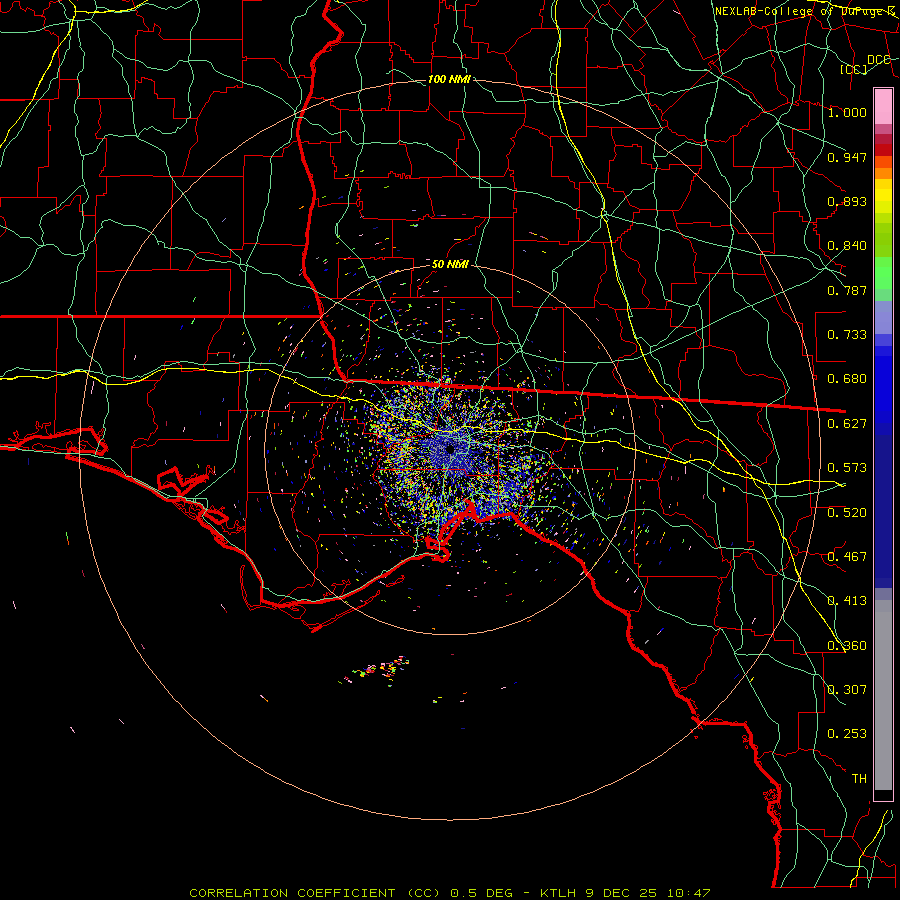
Task: Select the 0.413 scale value
Action: [847, 601]
